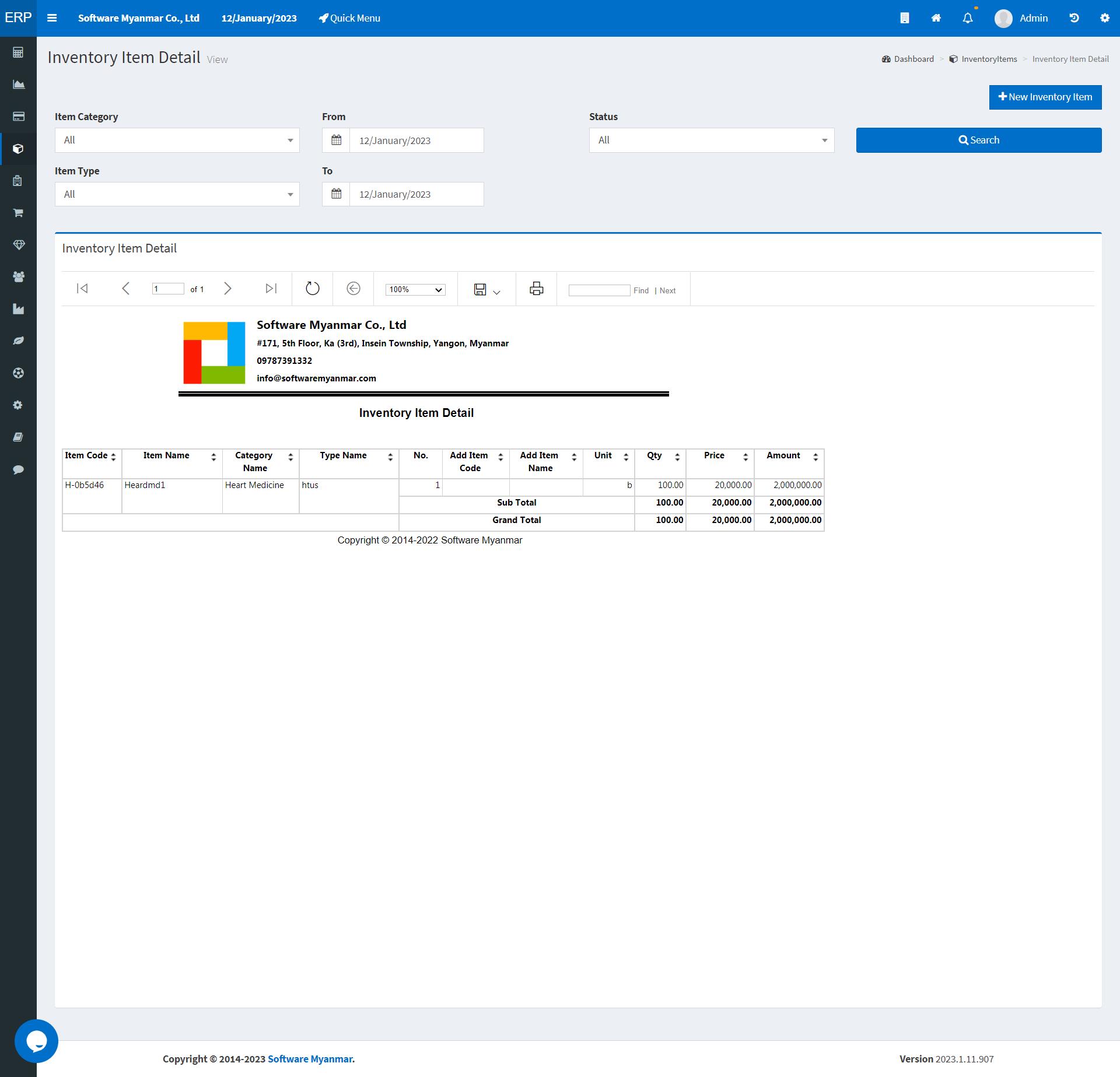This screenshot has width=1120, height=1077.
Task: Open the 100% zoom dropdown
Action: 415,289
